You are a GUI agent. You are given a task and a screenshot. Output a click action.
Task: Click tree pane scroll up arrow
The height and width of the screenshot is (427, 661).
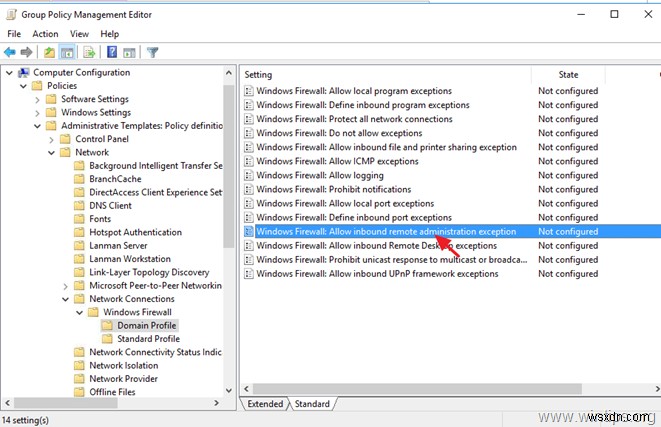[x=229, y=73]
